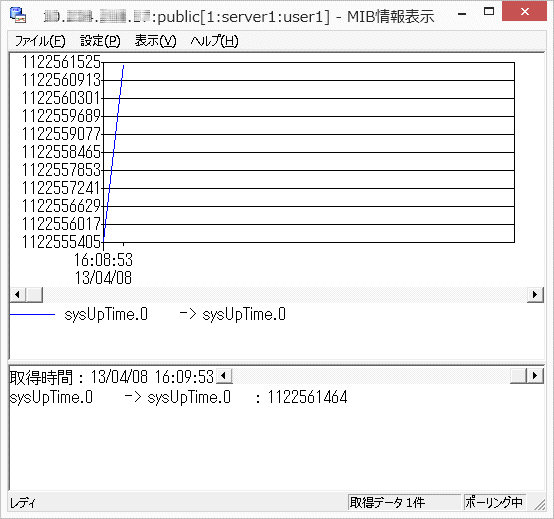Click the y-axis label 1122557241

[61, 188]
